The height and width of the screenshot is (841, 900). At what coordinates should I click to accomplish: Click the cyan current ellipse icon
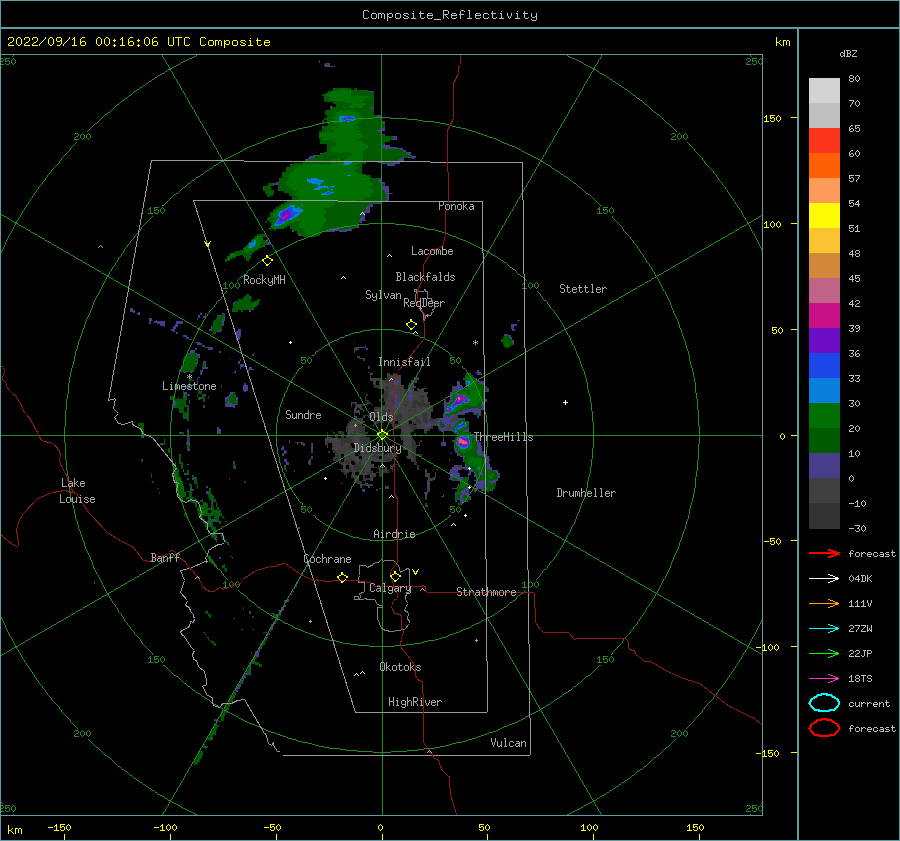coord(824,703)
